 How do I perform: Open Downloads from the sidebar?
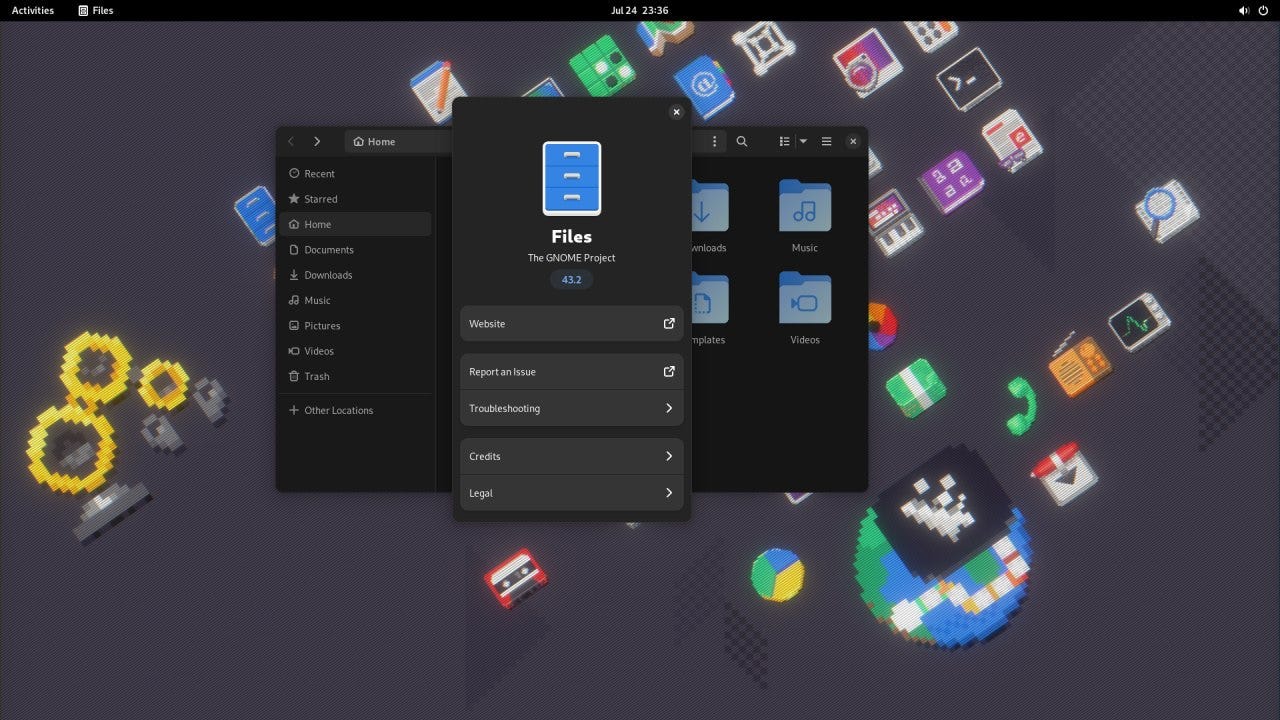[356, 275]
